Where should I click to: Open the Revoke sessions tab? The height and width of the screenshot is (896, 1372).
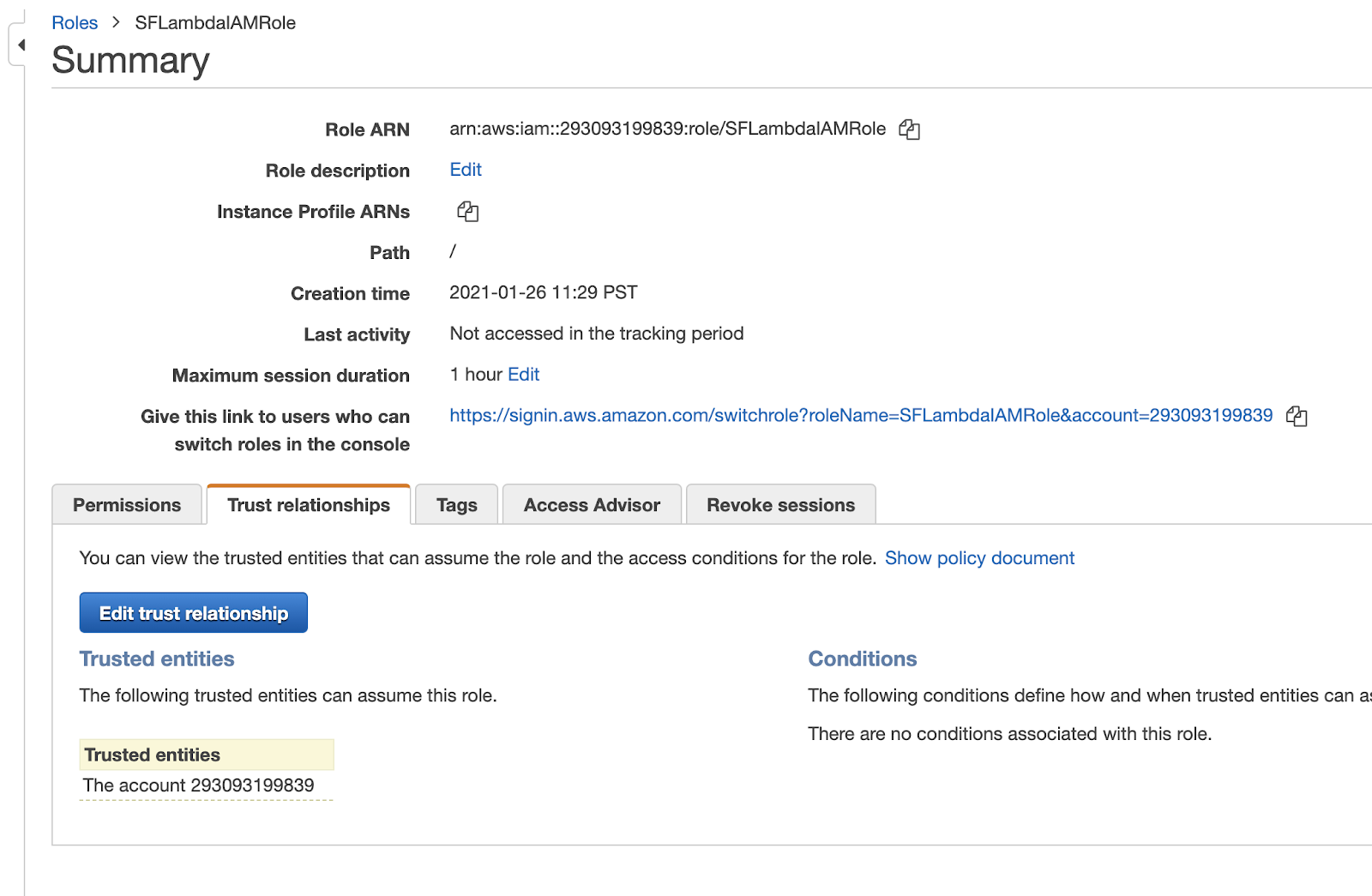[780, 505]
